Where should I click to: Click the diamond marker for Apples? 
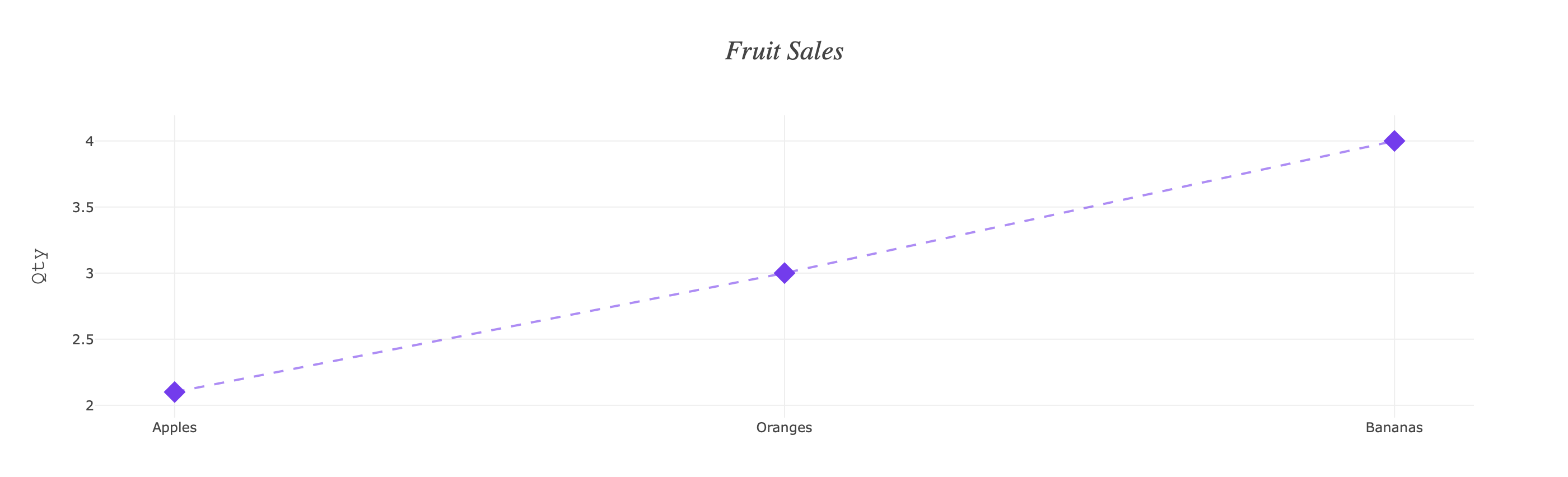pyautogui.click(x=175, y=392)
